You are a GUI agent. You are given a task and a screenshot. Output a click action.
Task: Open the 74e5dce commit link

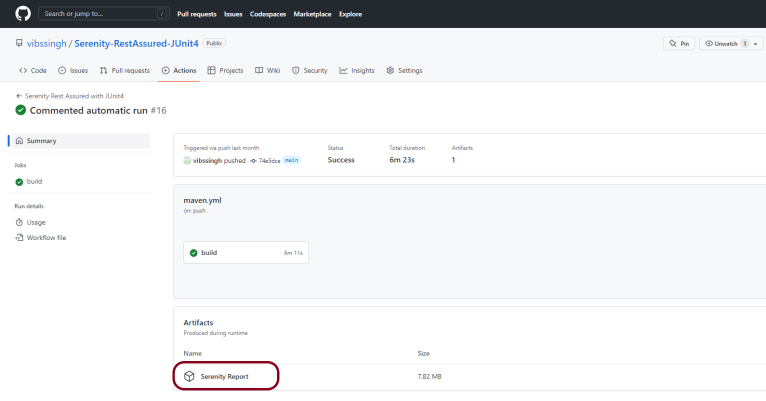click(x=269, y=160)
